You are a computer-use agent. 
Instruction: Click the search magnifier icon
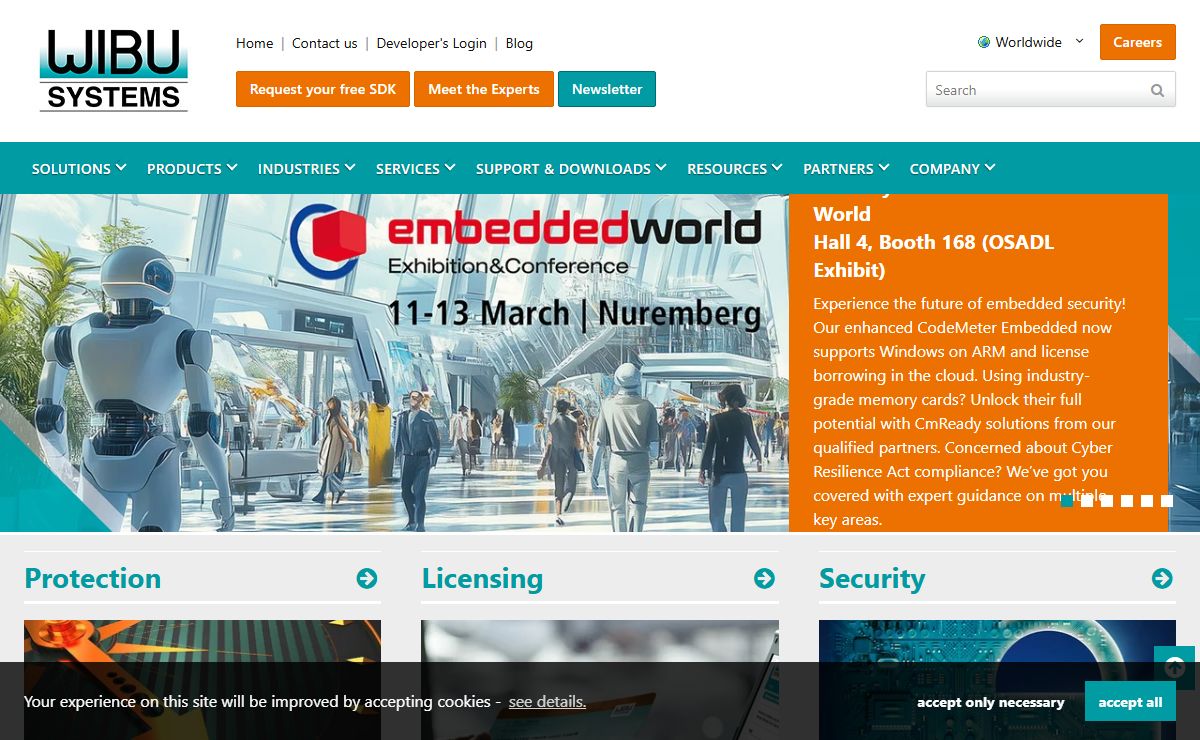pos(1157,90)
